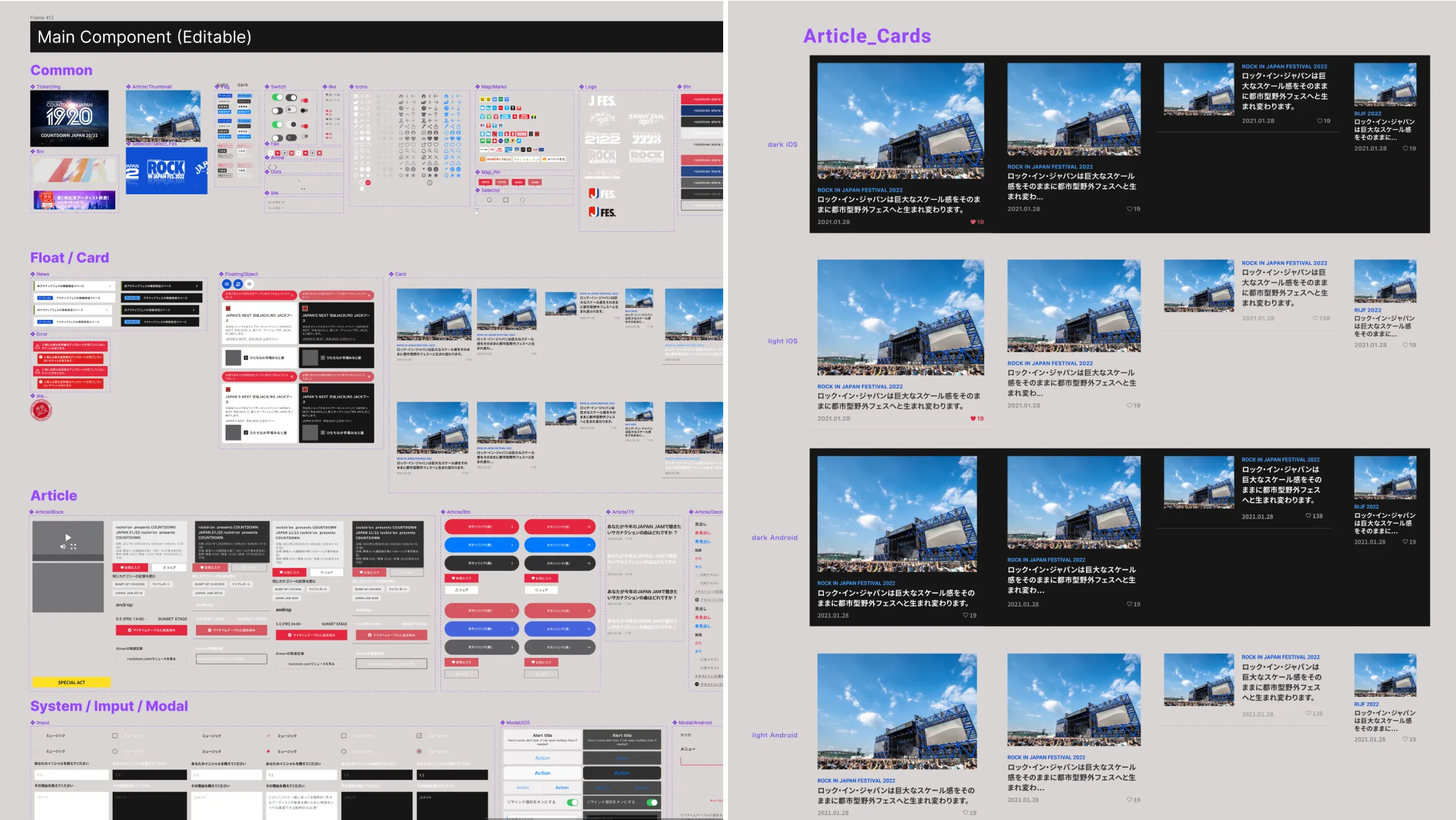The width and height of the screenshot is (1456, 820).
Task: Click the red JACK stamp icon
Action: click(41, 411)
